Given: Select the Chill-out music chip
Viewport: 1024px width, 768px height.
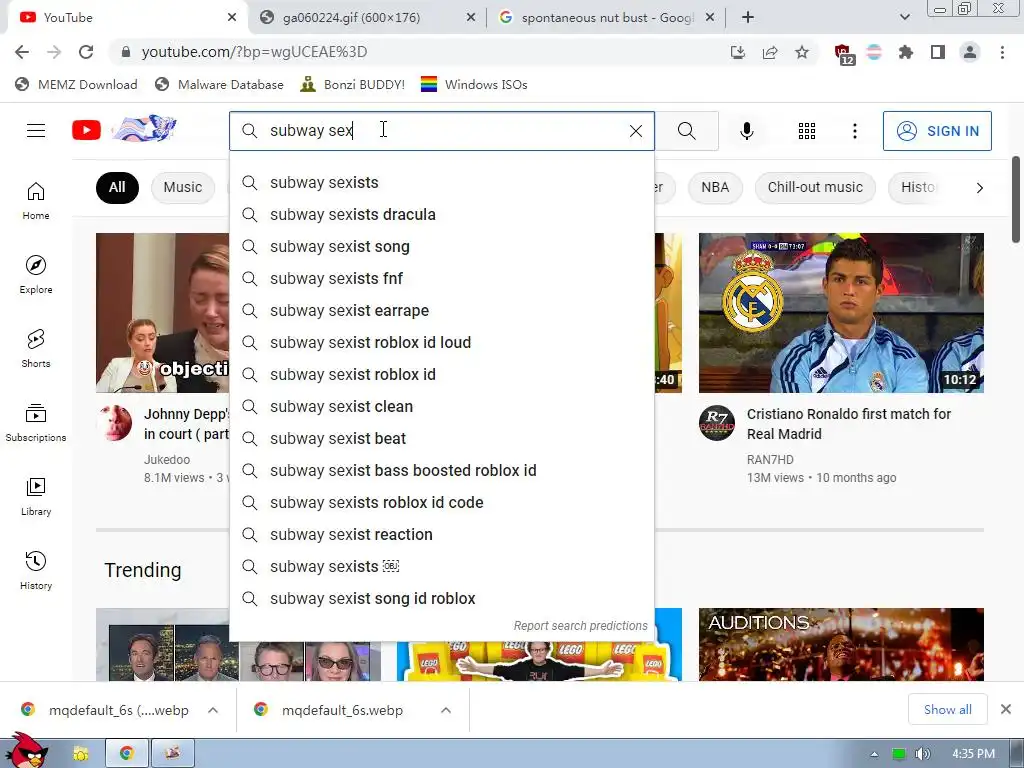Looking at the screenshot, I should pyautogui.click(x=815, y=187).
